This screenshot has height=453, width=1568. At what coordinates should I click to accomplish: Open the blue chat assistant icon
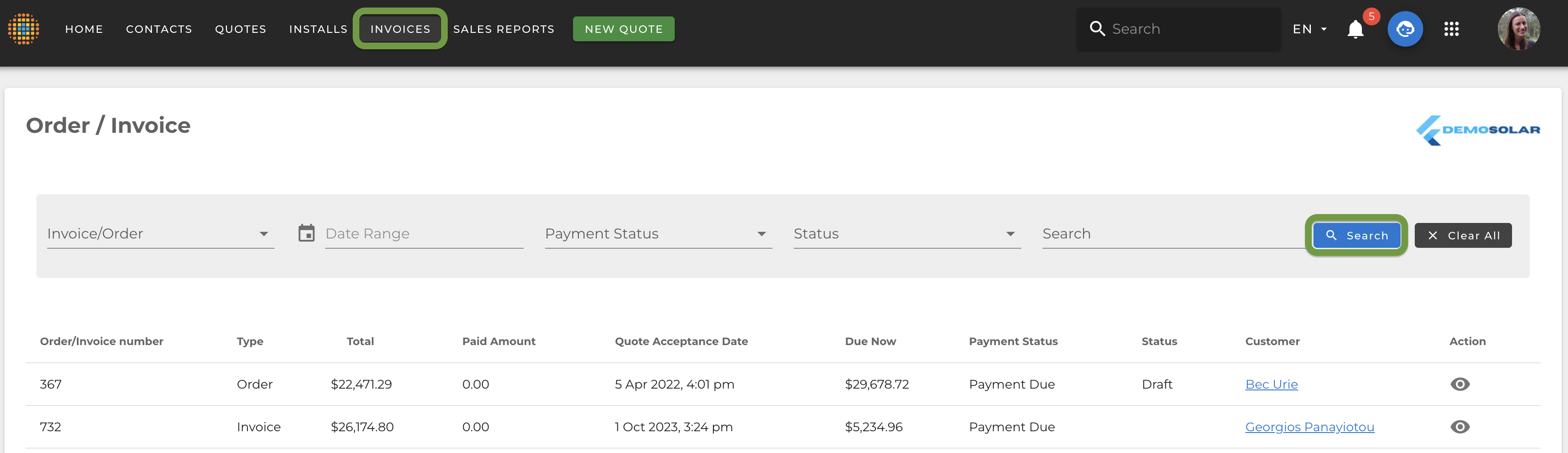[1405, 28]
